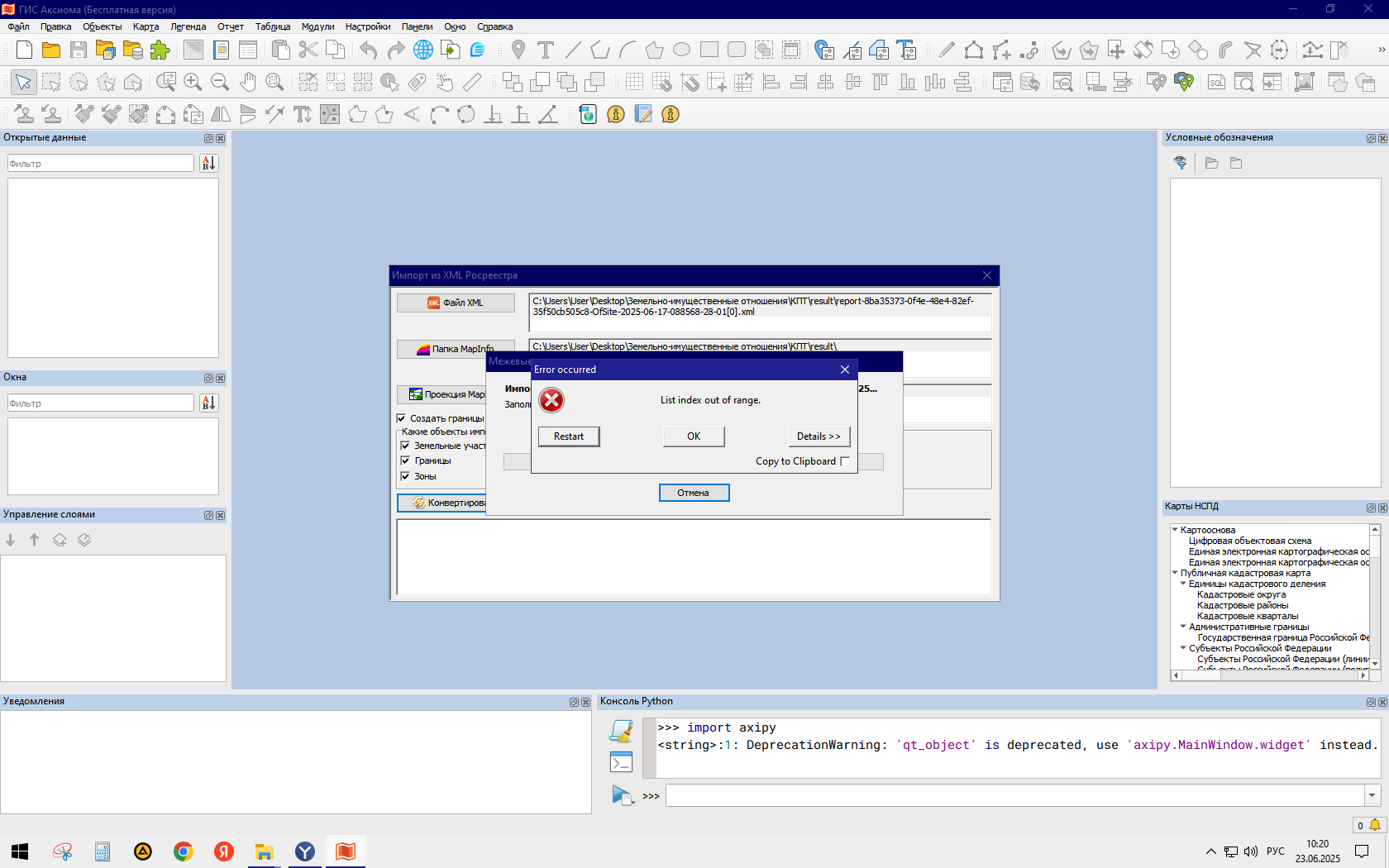The image size is (1389, 868).
Task: Click OK in the error dialog
Action: tap(694, 436)
